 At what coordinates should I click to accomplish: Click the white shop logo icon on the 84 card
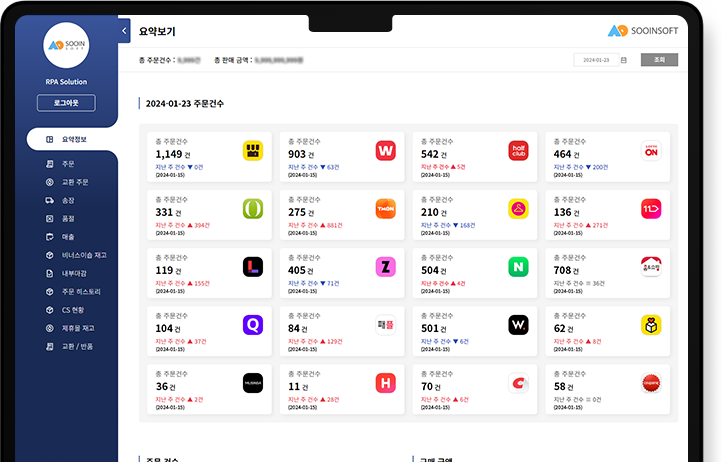pos(385,325)
